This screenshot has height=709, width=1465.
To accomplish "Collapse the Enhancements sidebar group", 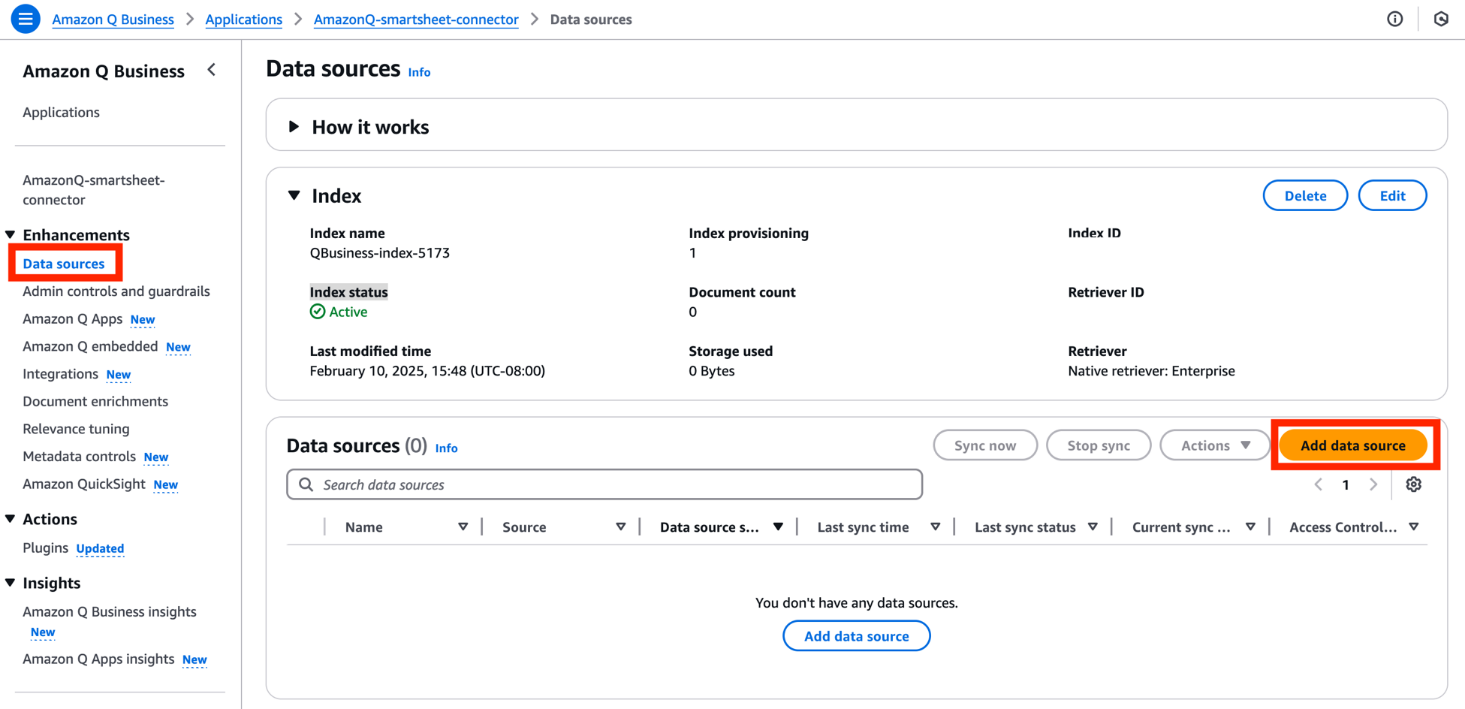I will pyautogui.click(x=11, y=235).
